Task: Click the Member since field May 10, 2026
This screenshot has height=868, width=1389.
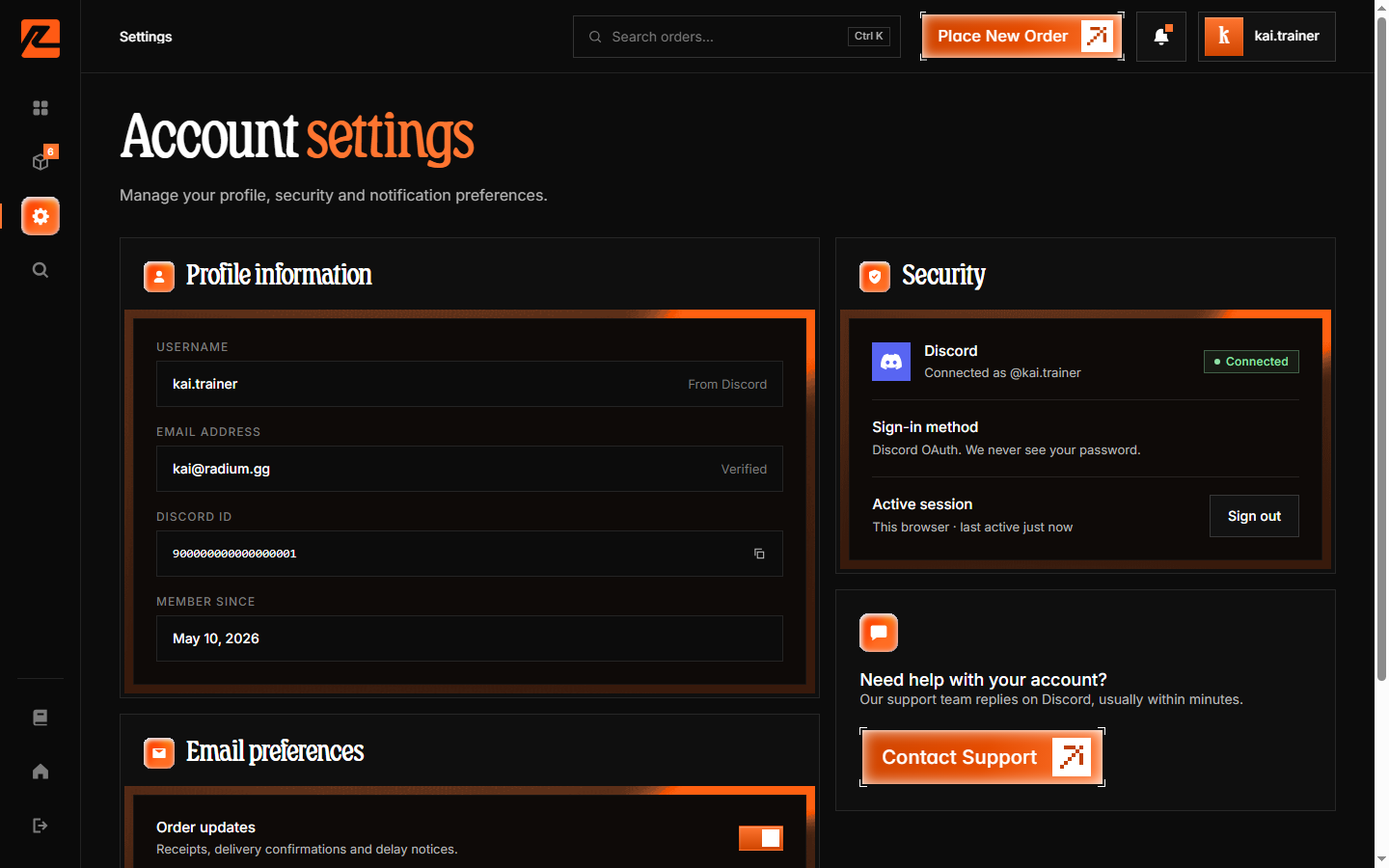Action: (x=470, y=638)
